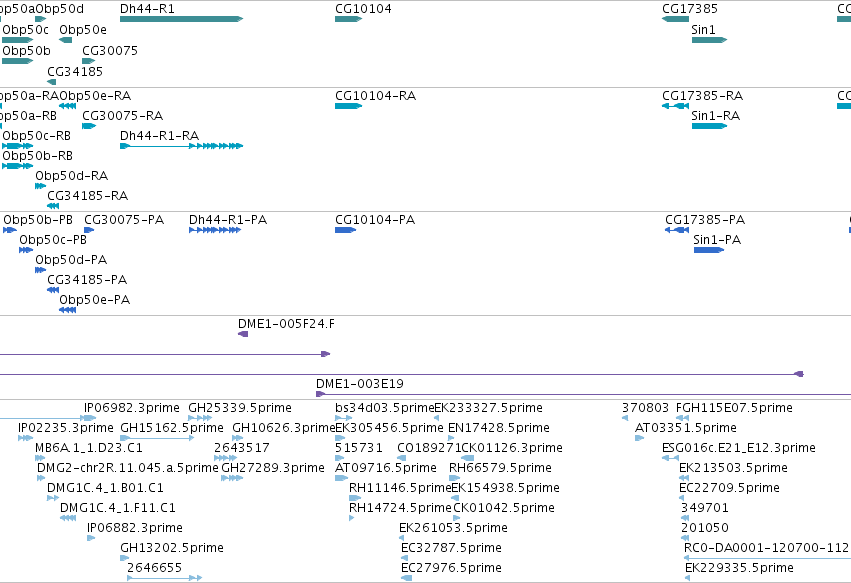Select the Obp50b-PB protein label
Viewport: 851px width, 583px height.
(38, 220)
